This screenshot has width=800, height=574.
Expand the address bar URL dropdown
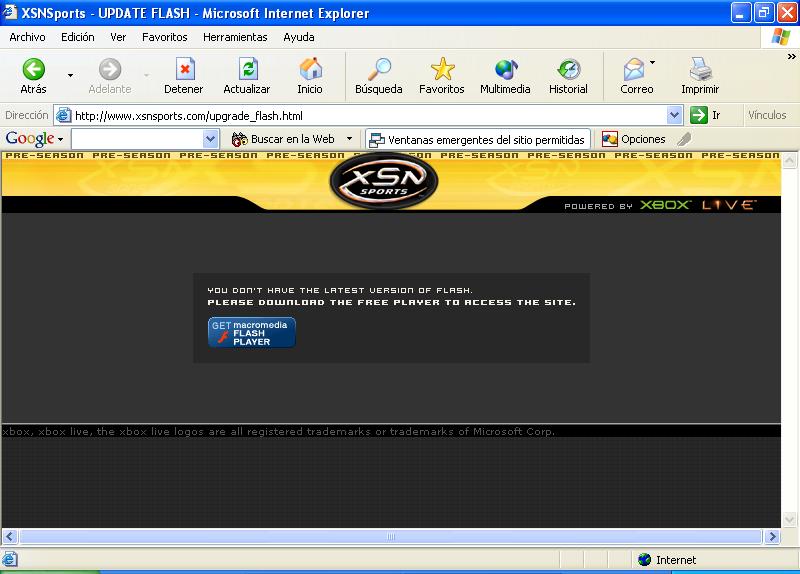(674, 115)
